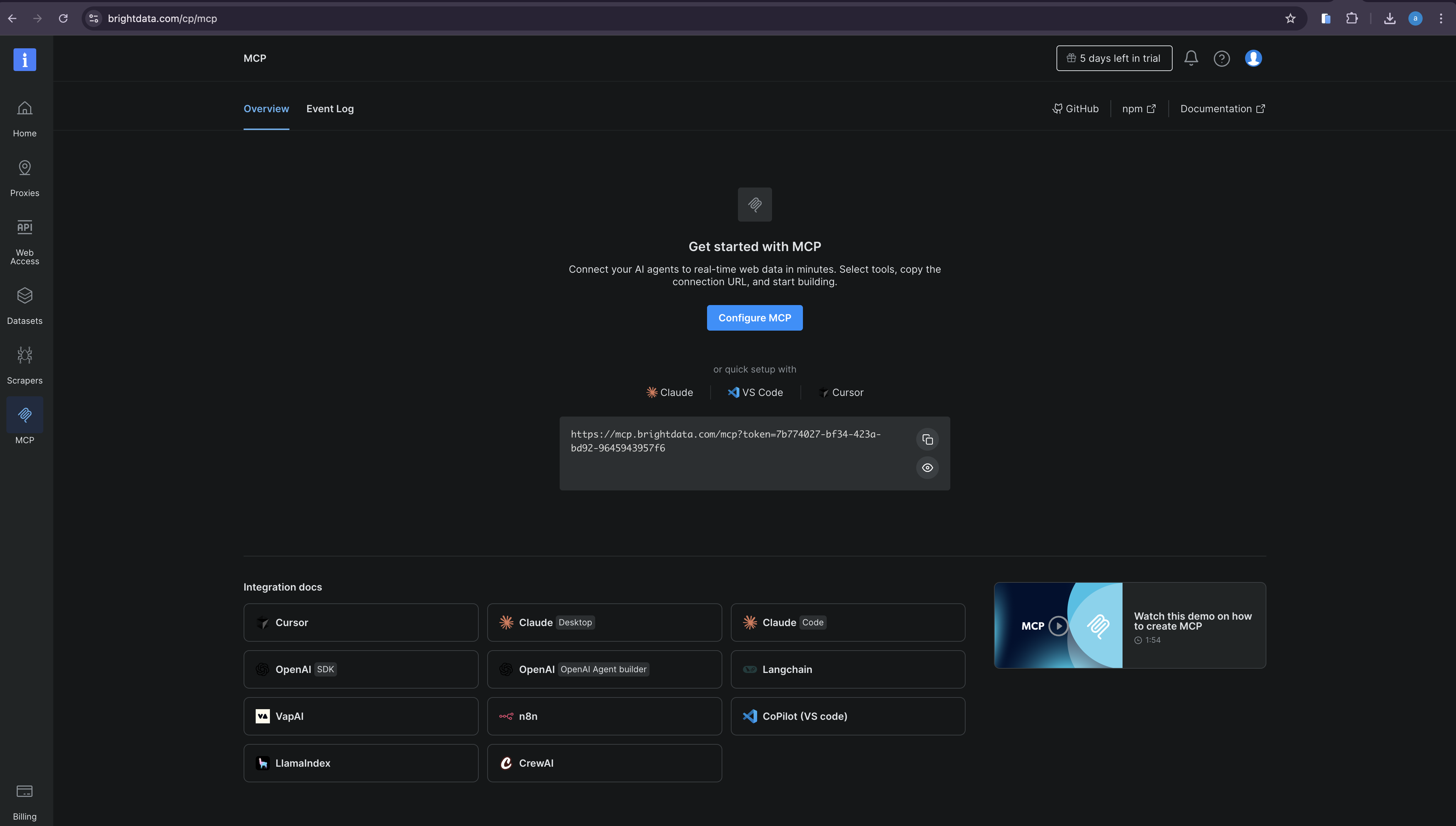The width and height of the screenshot is (1456, 826).
Task: Copy the MCP connection URL
Action: click(927, 439)
